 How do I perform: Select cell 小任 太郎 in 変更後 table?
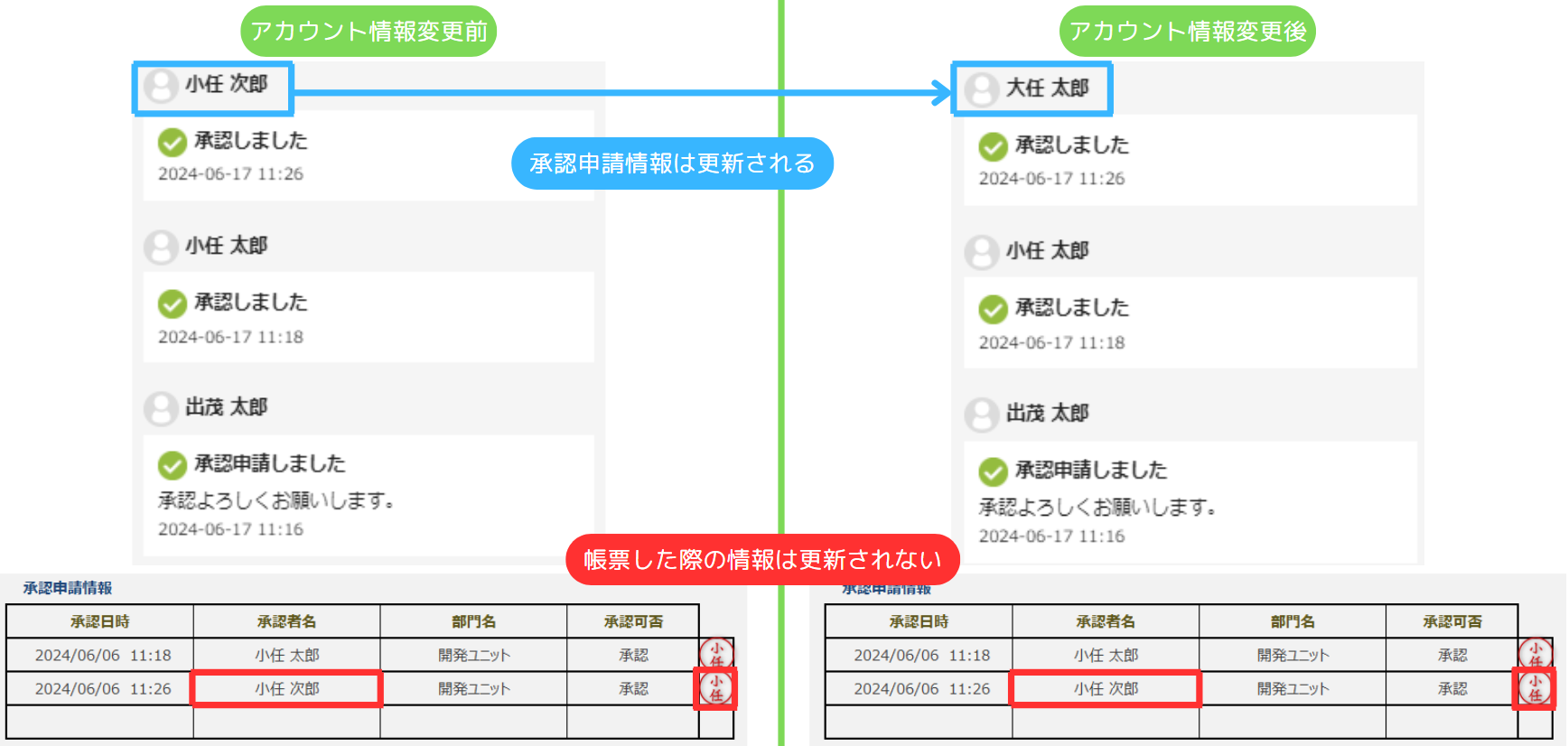1106,655
